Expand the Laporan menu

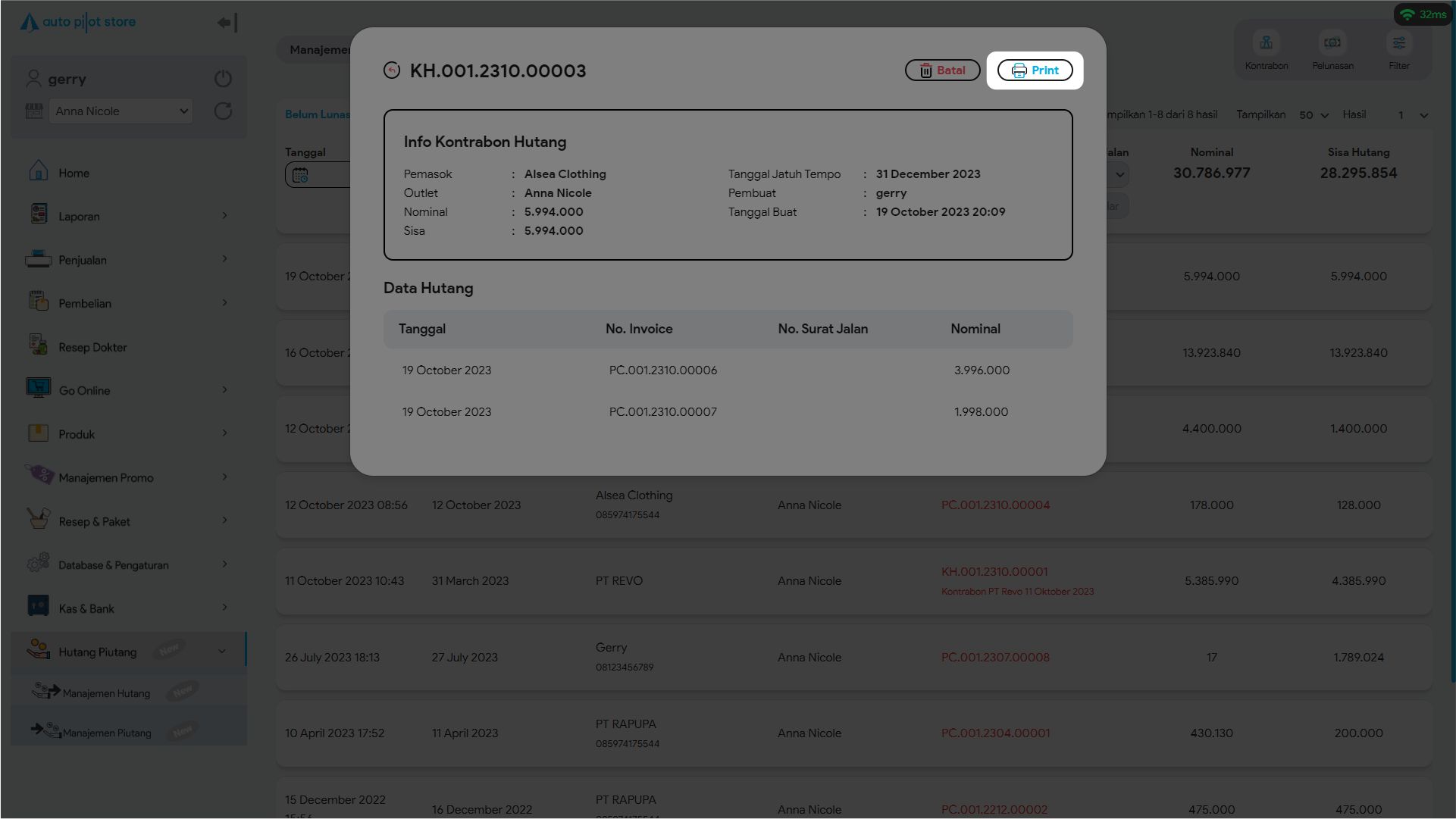pyautogui.click(x=79, y=216)
